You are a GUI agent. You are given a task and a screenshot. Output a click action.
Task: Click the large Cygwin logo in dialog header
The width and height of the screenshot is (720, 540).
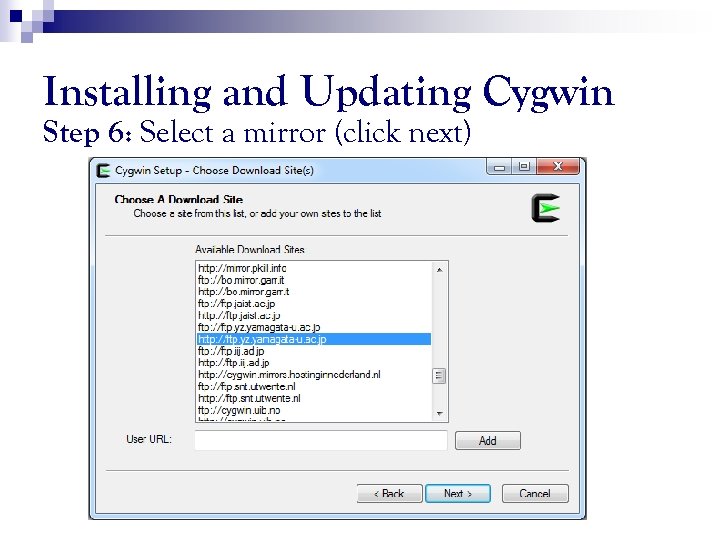pyautogui.click(x=546, y=208)
